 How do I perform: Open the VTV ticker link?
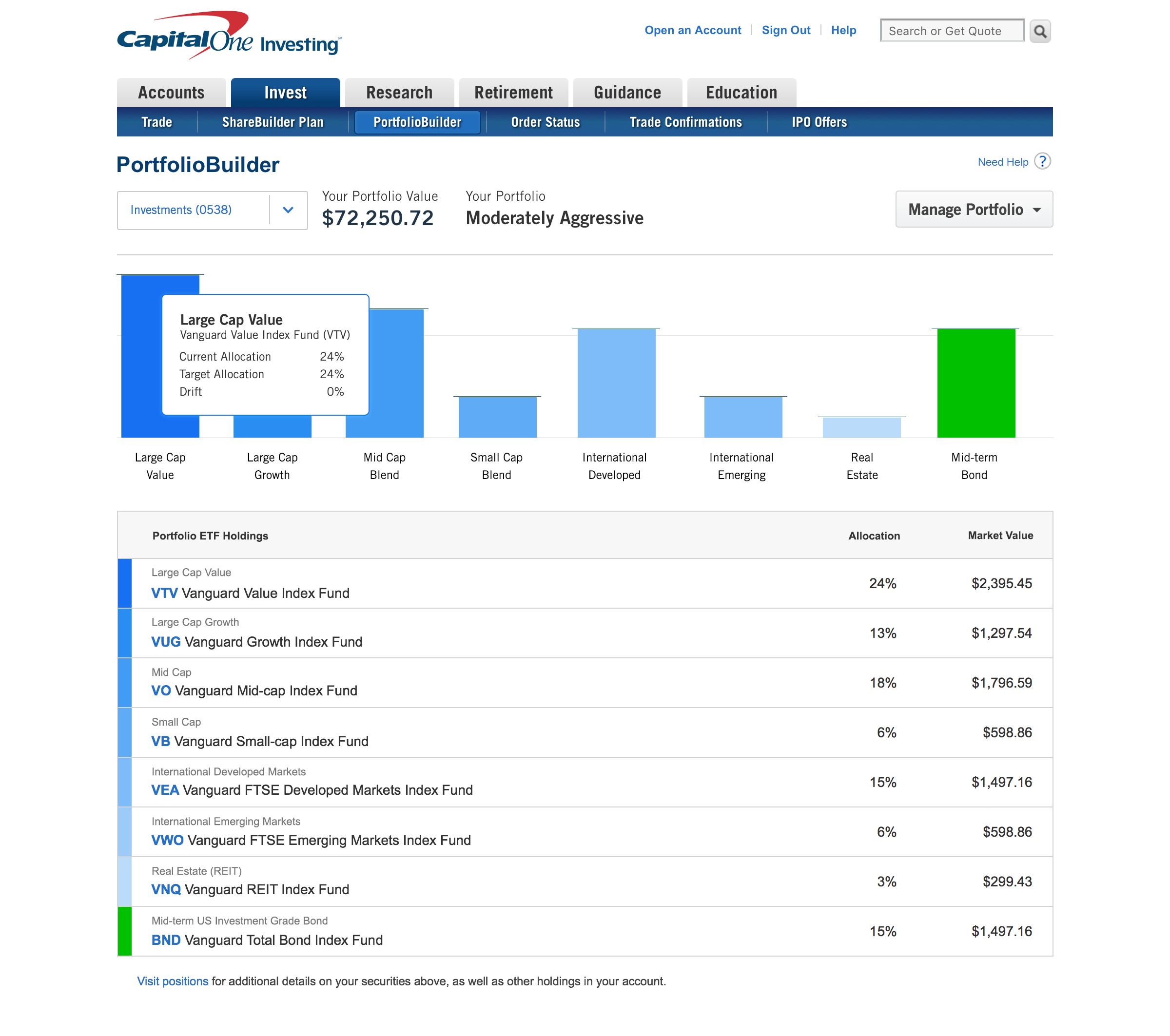click(164, 593)
